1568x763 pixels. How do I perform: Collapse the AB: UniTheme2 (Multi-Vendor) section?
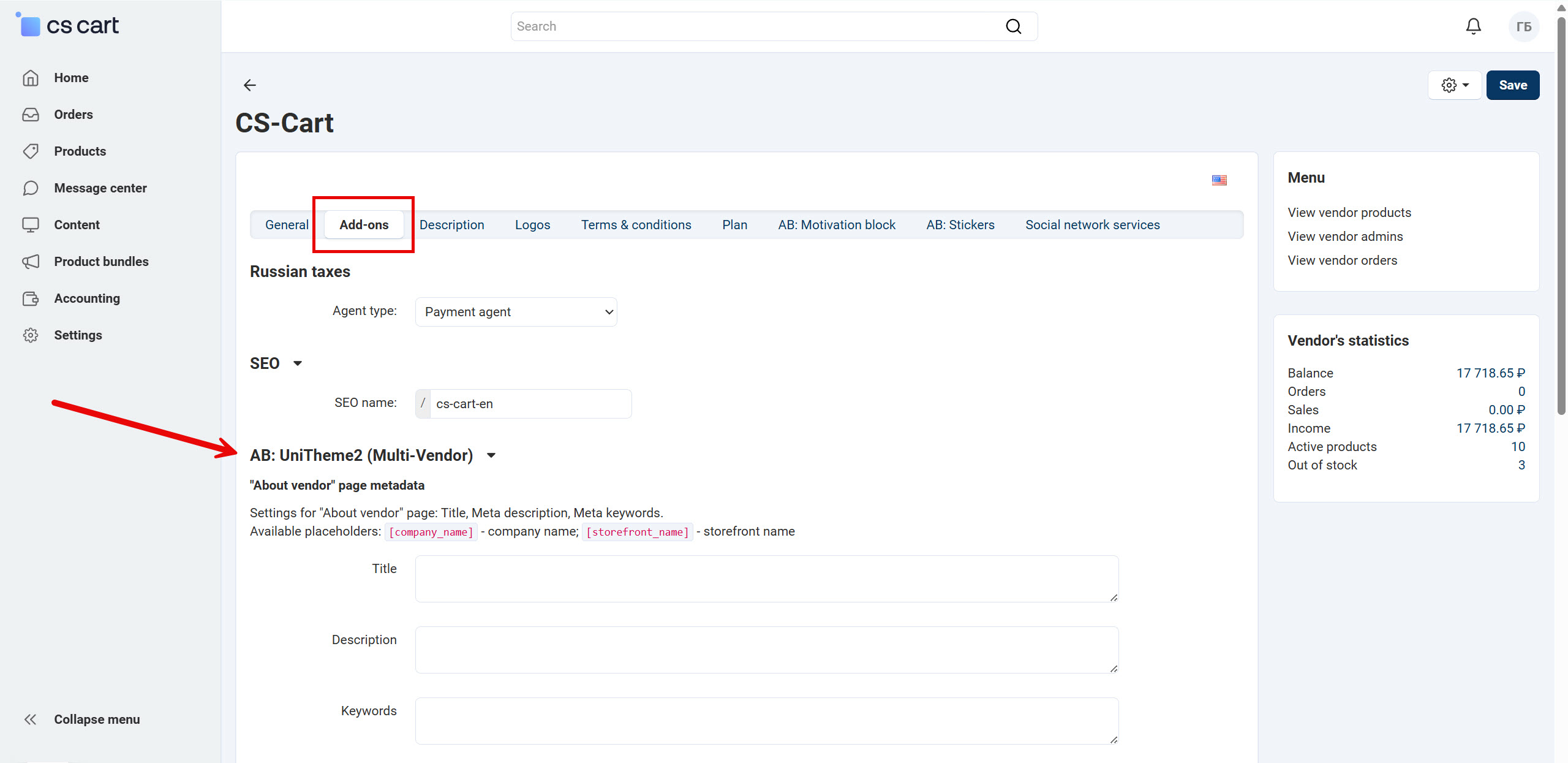click(491, 455)
